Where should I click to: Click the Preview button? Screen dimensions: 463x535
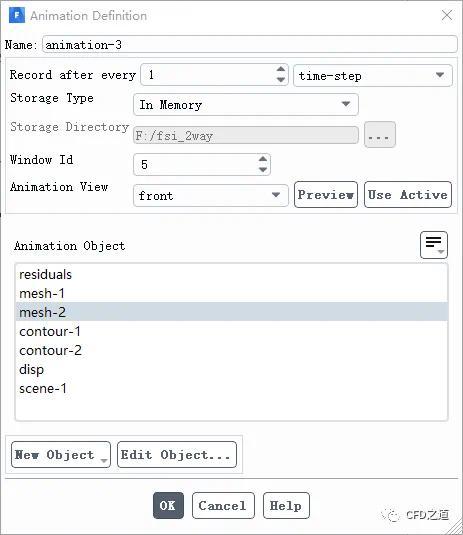click(326, 194)
